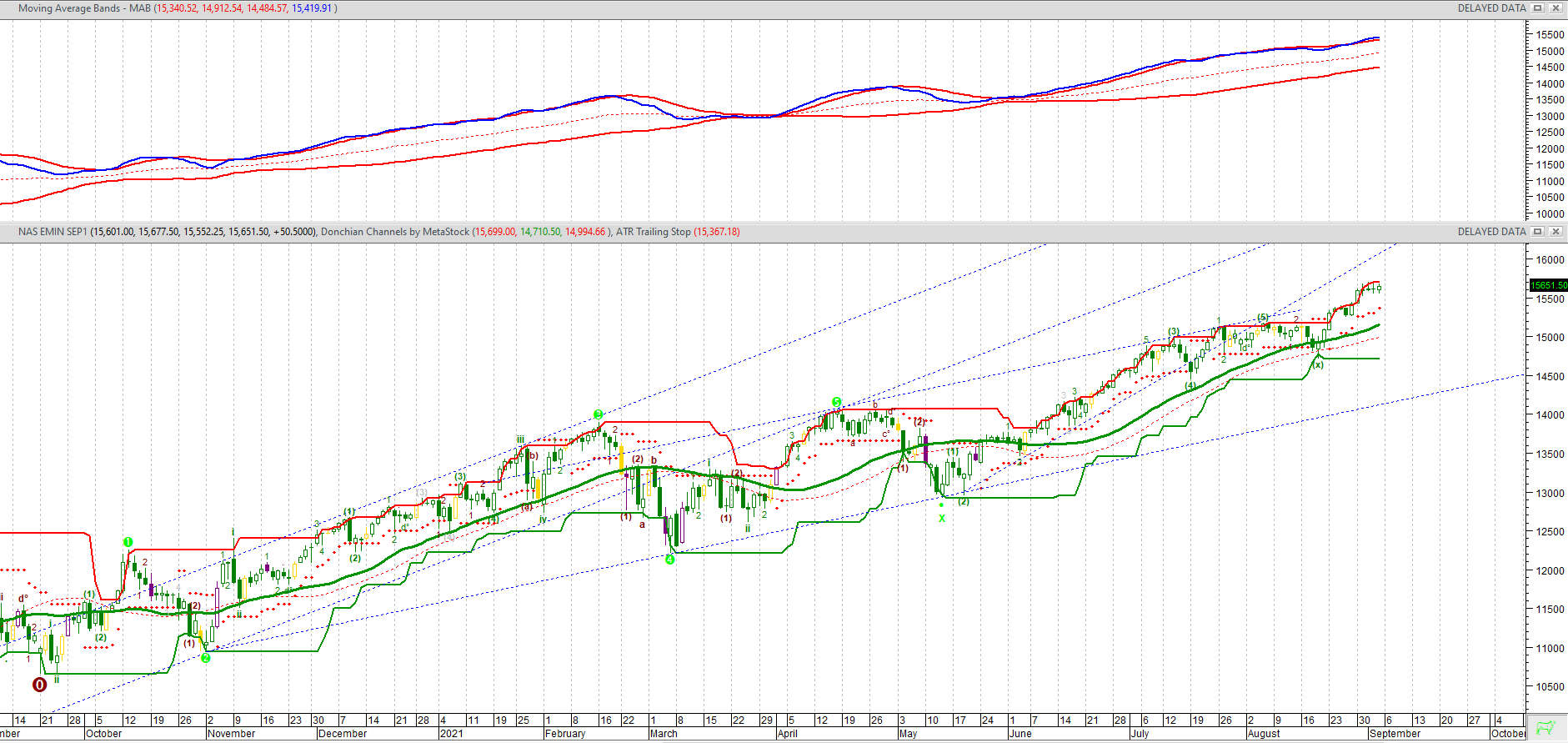Maximize the Moving Average Bands pane
Viewport: 1568px width, 743px height.
[1538, 8]
